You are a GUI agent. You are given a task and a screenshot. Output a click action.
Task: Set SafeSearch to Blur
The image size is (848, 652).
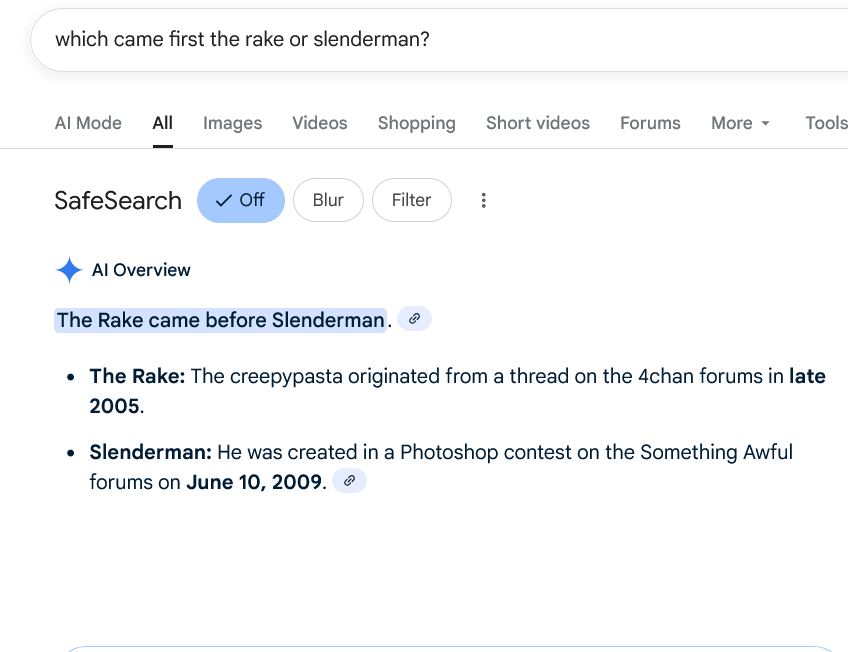pyautogui.click(x=328, y=200)
